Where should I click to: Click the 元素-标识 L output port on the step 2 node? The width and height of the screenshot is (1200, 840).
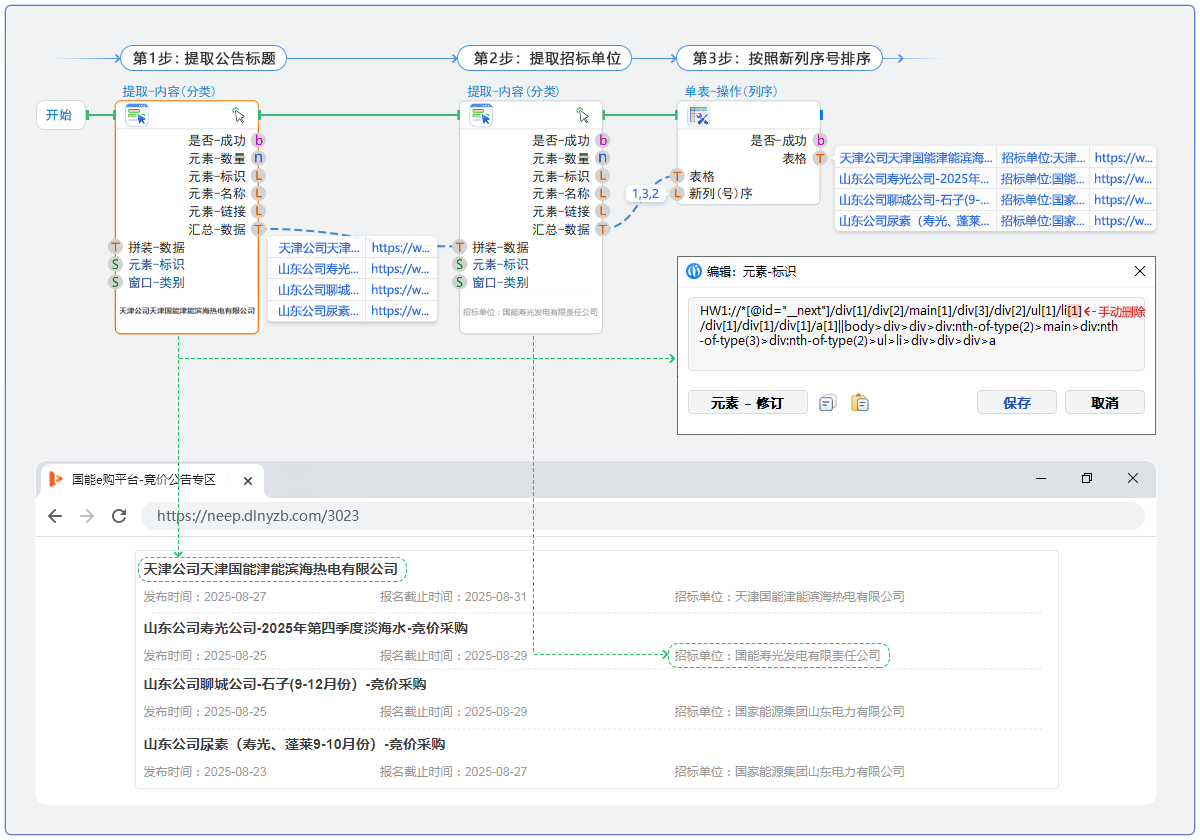(602, 176)
